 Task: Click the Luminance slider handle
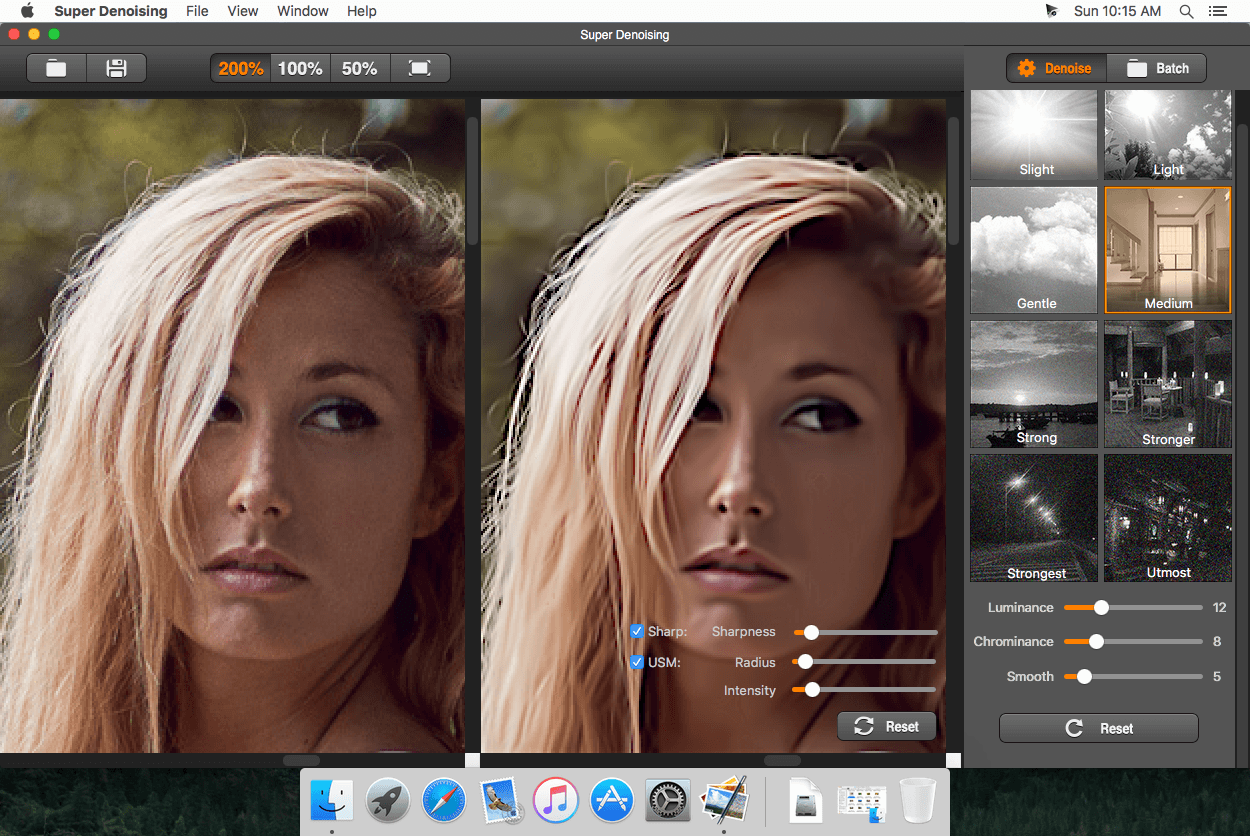click(1101, 607)
